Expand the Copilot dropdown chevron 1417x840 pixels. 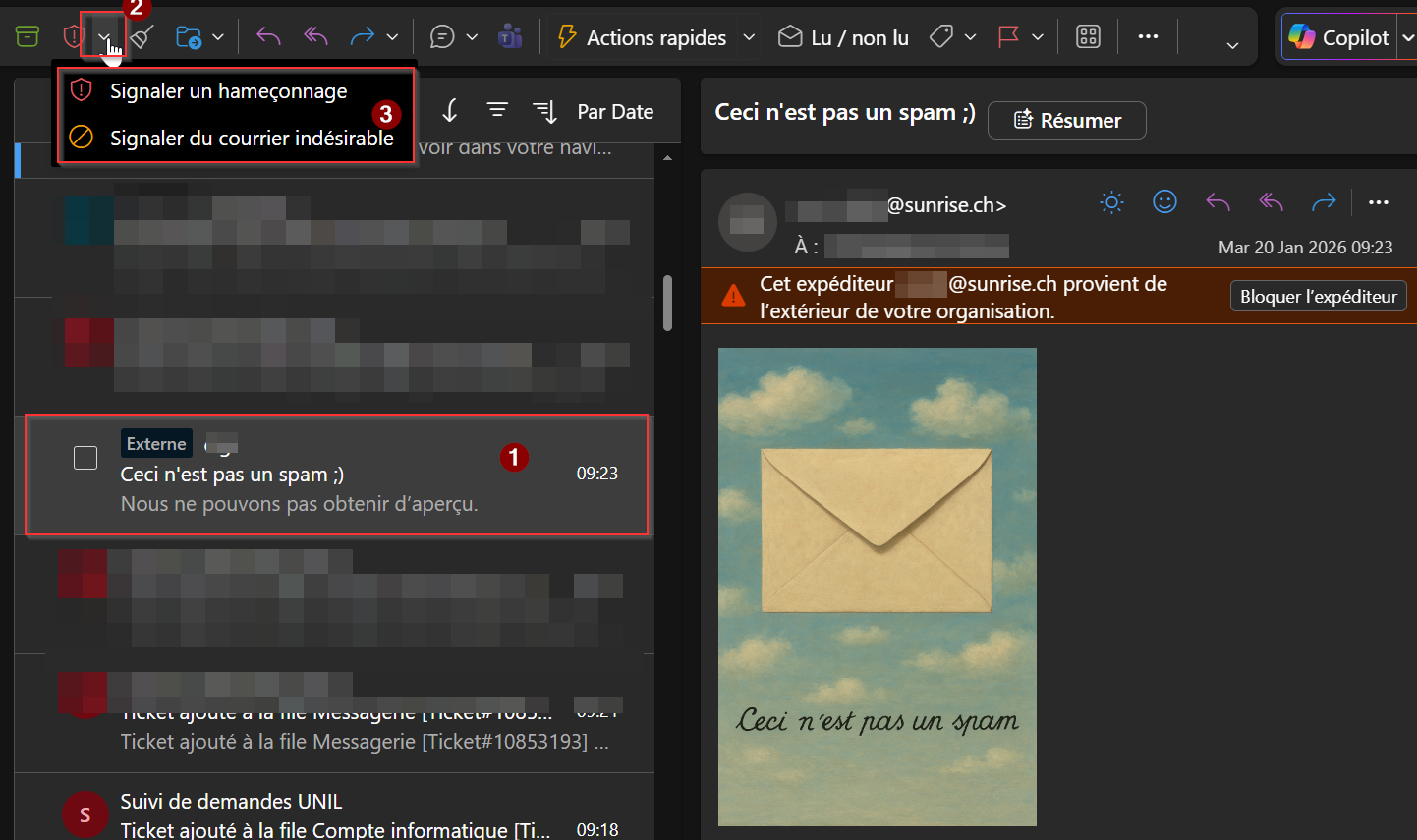pyautogui.click(x=1409, y=36)
